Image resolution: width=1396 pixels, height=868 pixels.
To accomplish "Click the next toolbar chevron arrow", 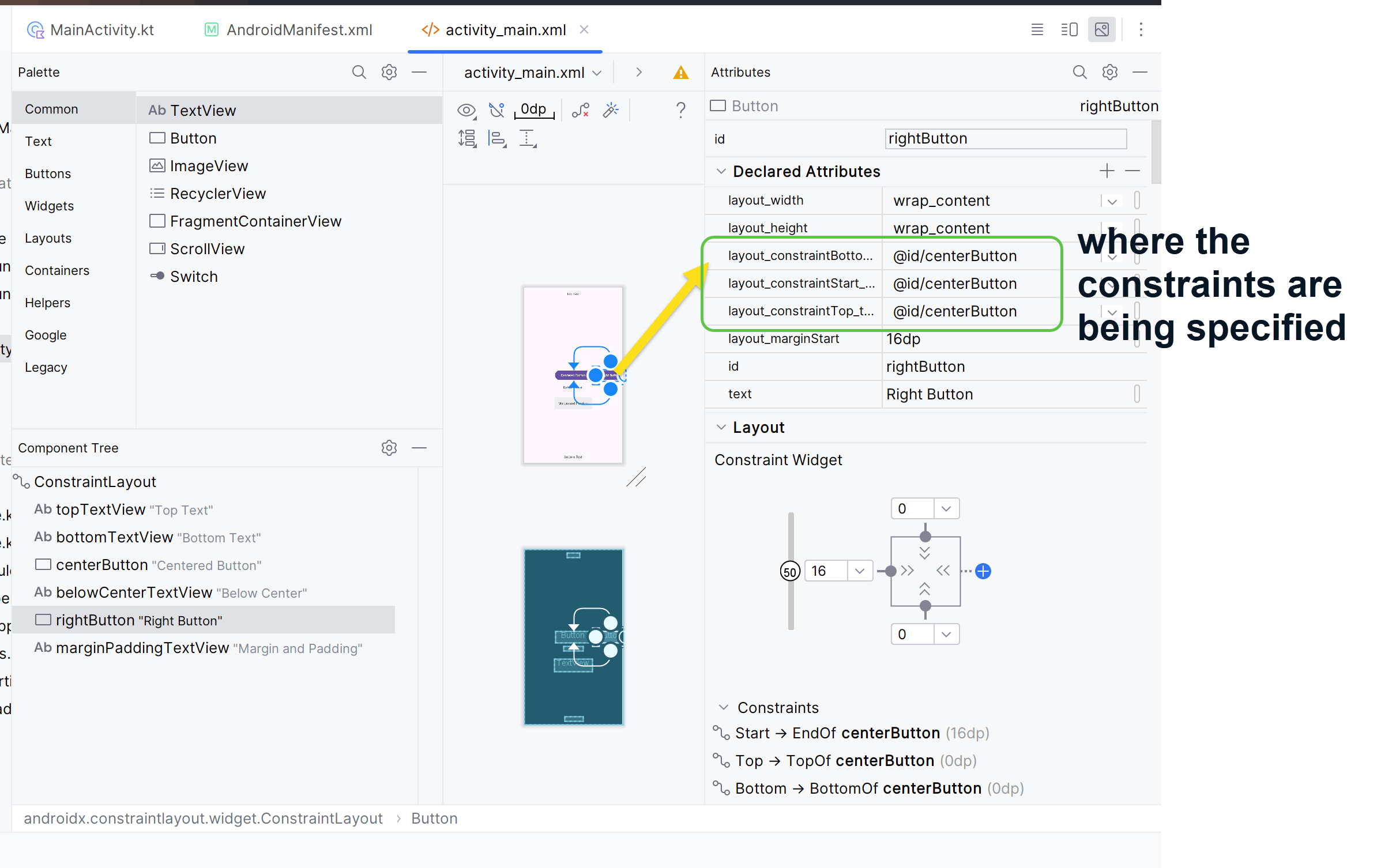I will tap(639, 72).
